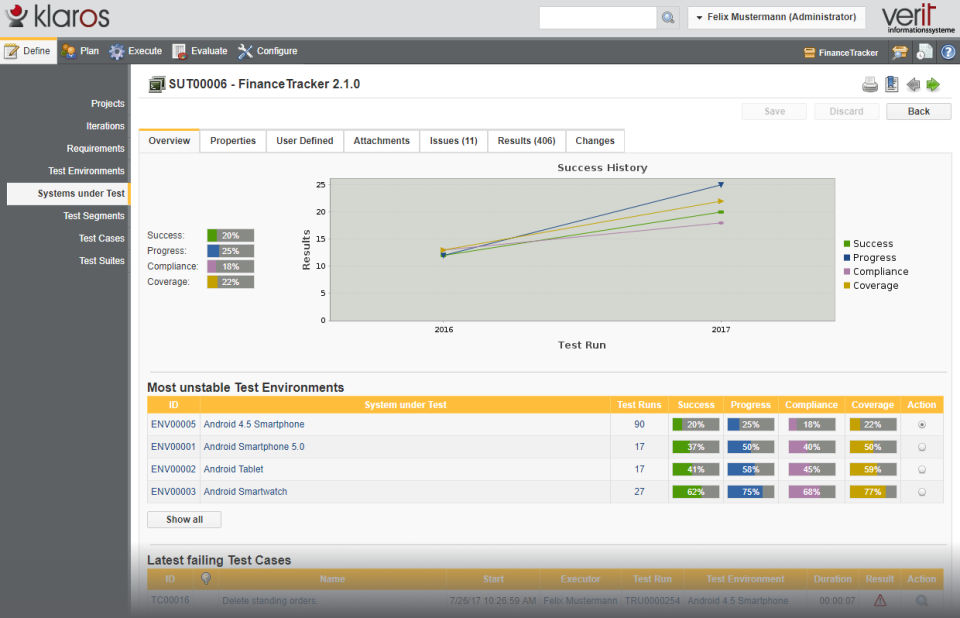This screenshot has height=618, width=960.
Task: Click the Coverage legend yellow swatch
Action: pyautogui.click(x=847, y=285)
